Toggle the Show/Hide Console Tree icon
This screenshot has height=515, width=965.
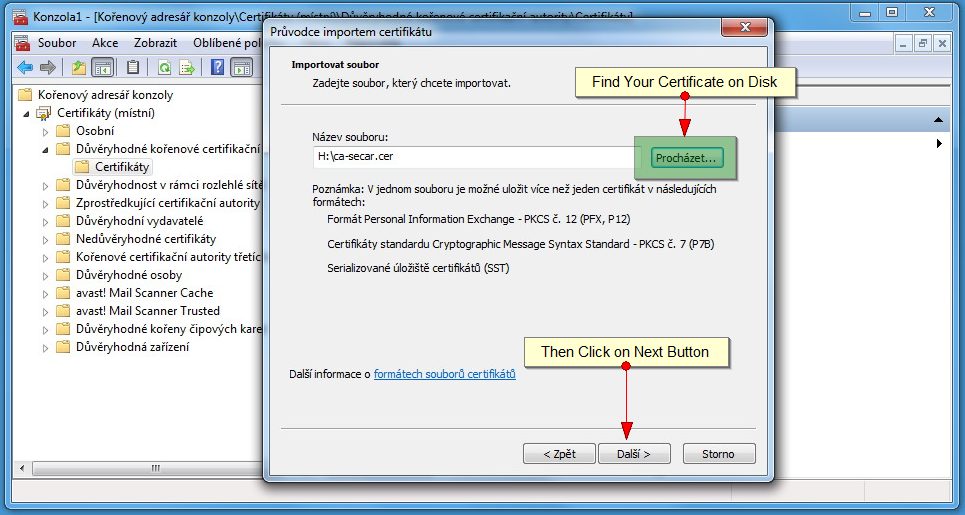(x=102, y=68)
